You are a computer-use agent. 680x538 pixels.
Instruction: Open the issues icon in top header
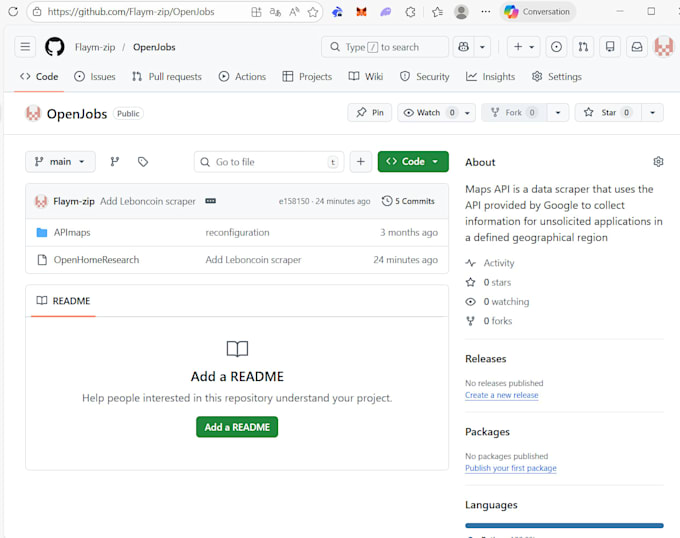[556, 47]
